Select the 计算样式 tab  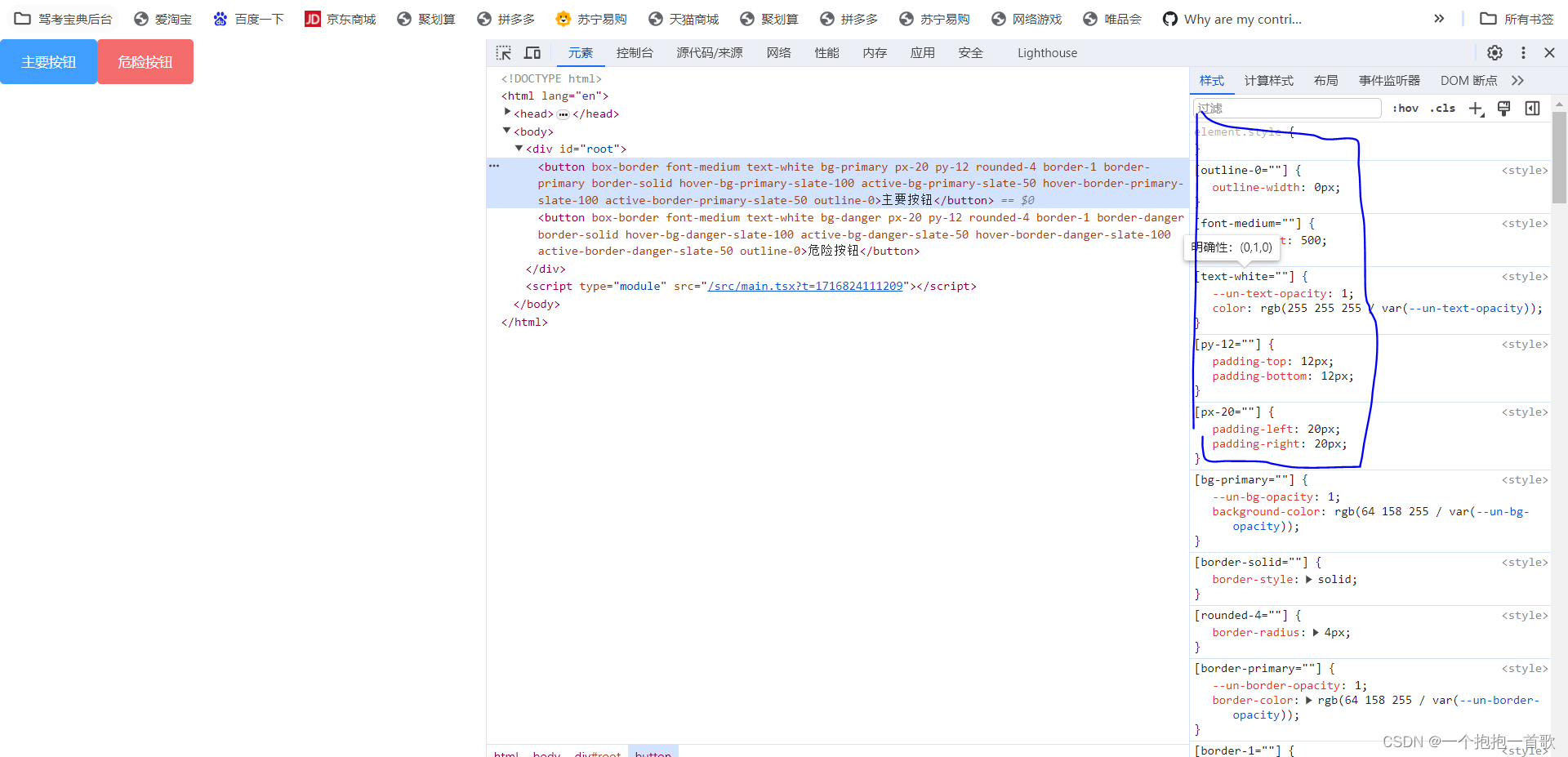pos(1269,81)
